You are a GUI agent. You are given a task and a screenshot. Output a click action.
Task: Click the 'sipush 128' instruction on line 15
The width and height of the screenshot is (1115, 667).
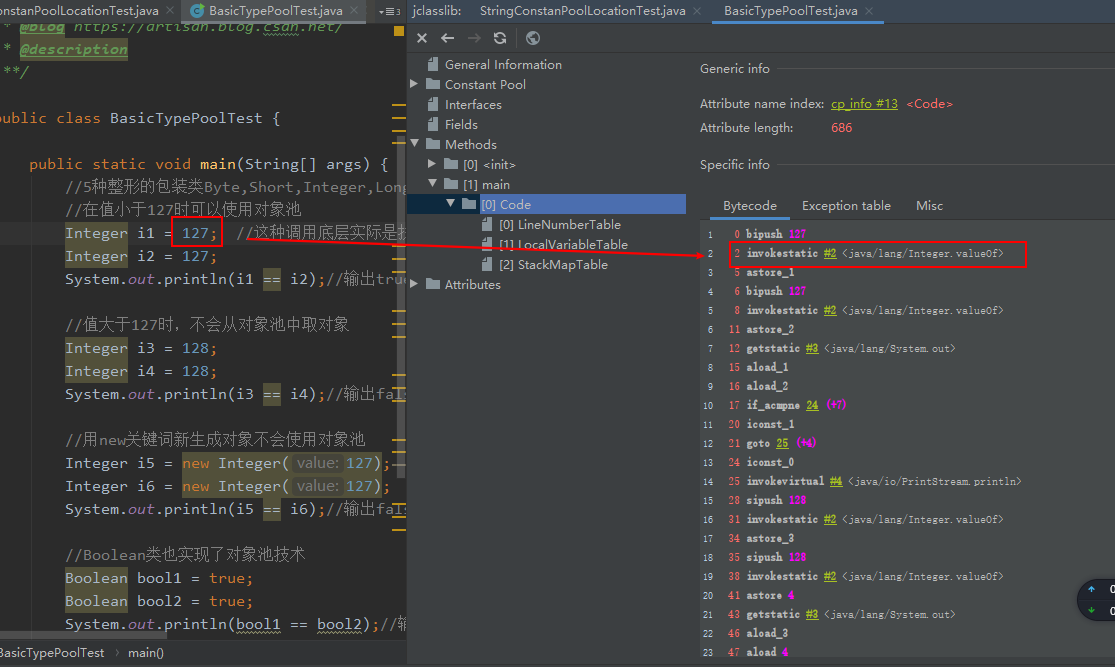click(x=776, y=500)
